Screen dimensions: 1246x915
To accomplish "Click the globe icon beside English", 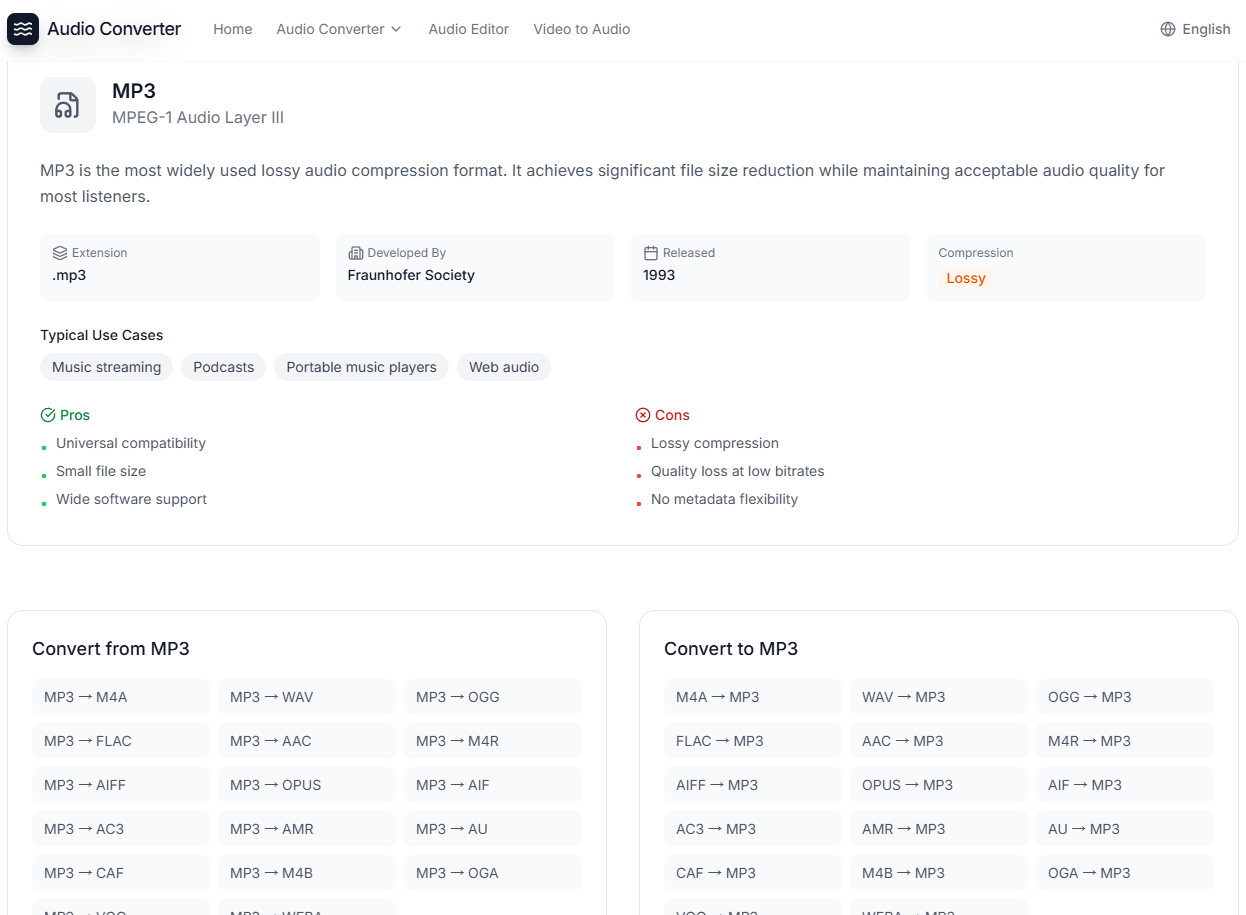I will tap(1167, 29).
